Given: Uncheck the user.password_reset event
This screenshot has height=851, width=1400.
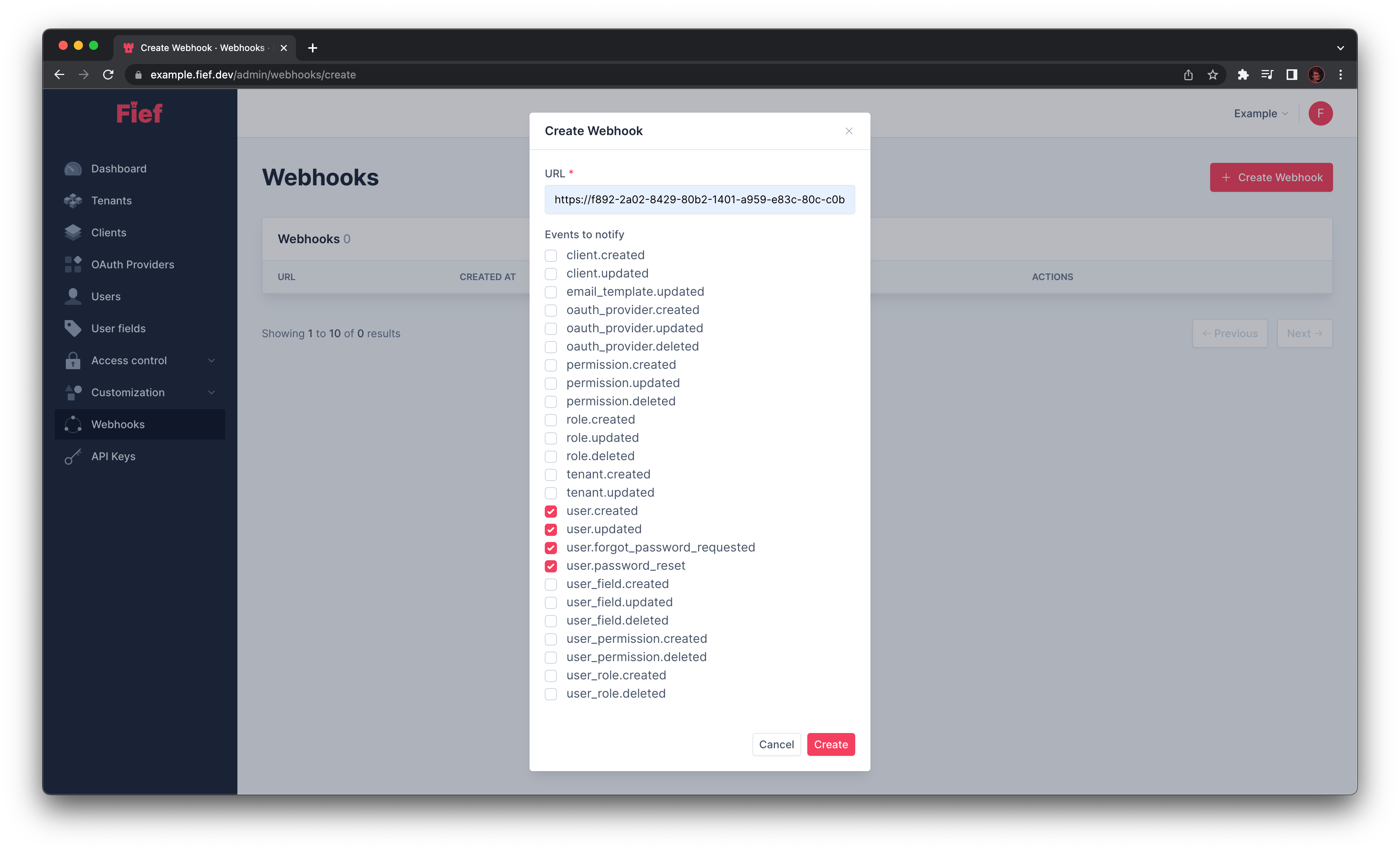Looking at the screenshot, I should tap(550, 566).
